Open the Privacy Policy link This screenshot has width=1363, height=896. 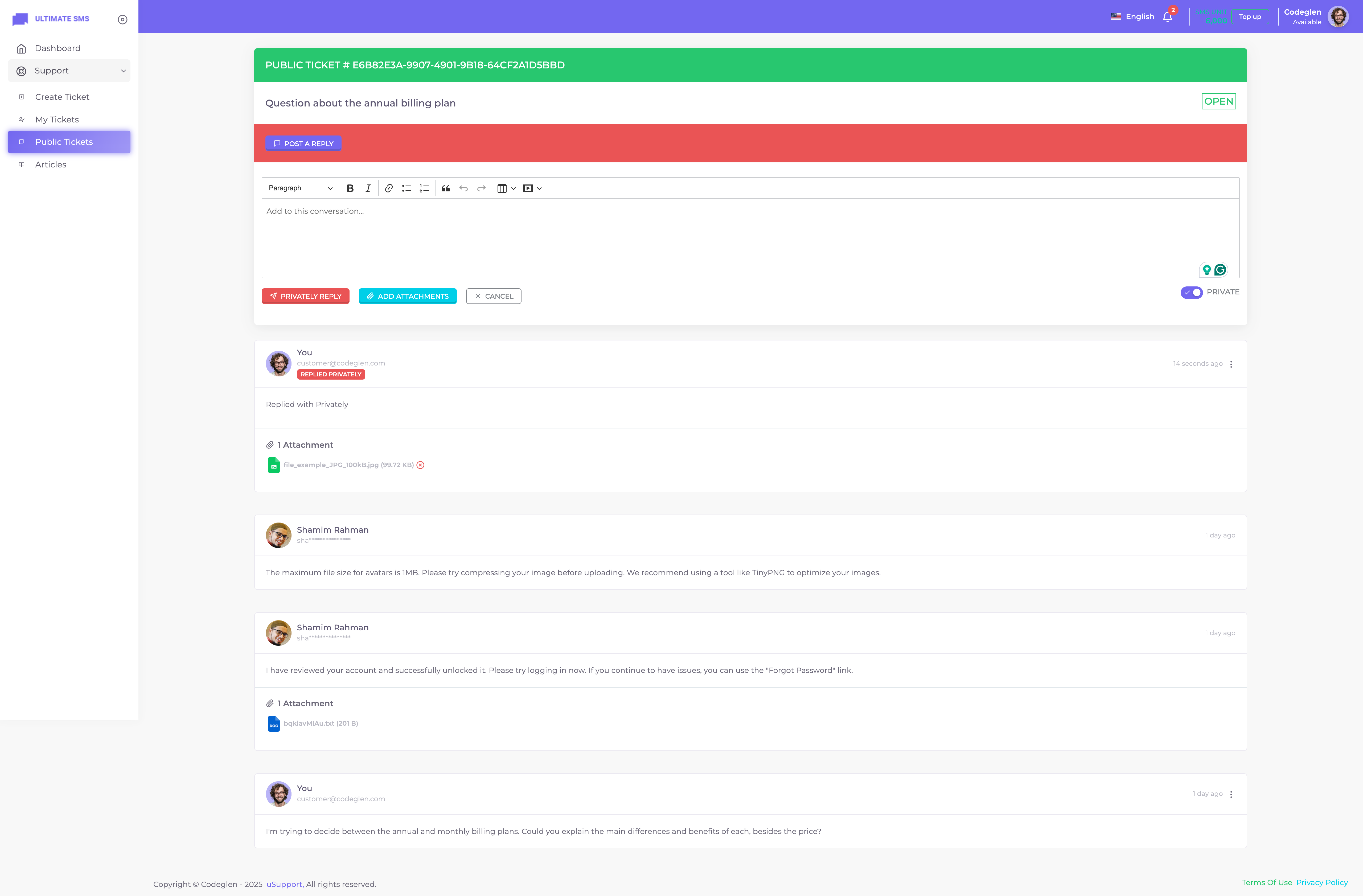[x=1322, y=882]
